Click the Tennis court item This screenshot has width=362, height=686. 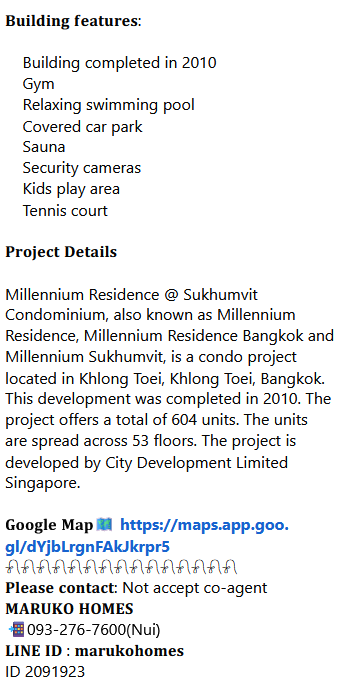(65, 211)
